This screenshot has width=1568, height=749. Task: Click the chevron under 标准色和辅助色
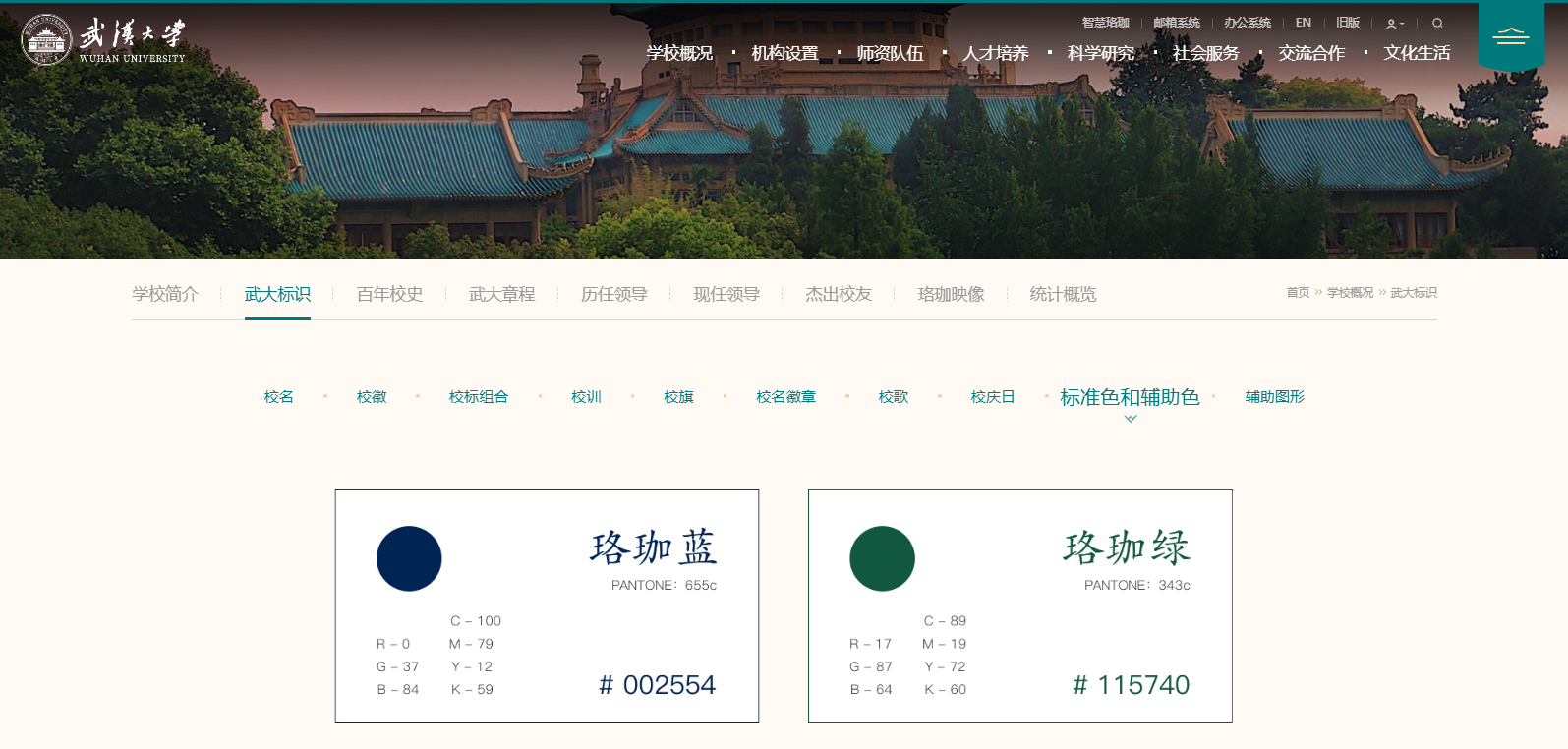coord(1131,419)
